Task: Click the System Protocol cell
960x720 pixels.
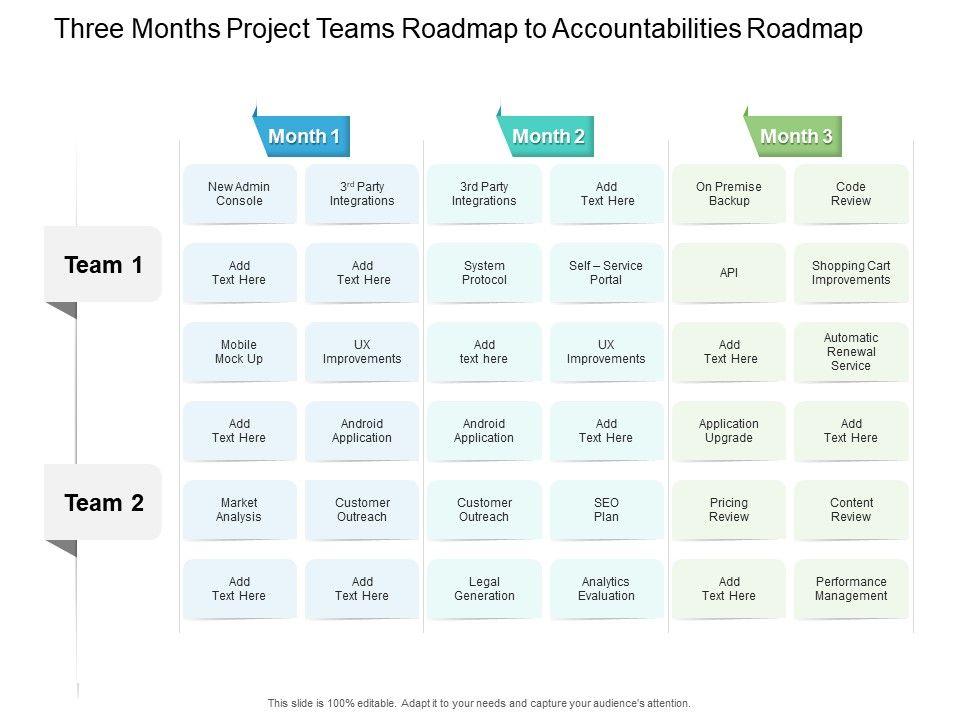Action: [x=484, y=273]
